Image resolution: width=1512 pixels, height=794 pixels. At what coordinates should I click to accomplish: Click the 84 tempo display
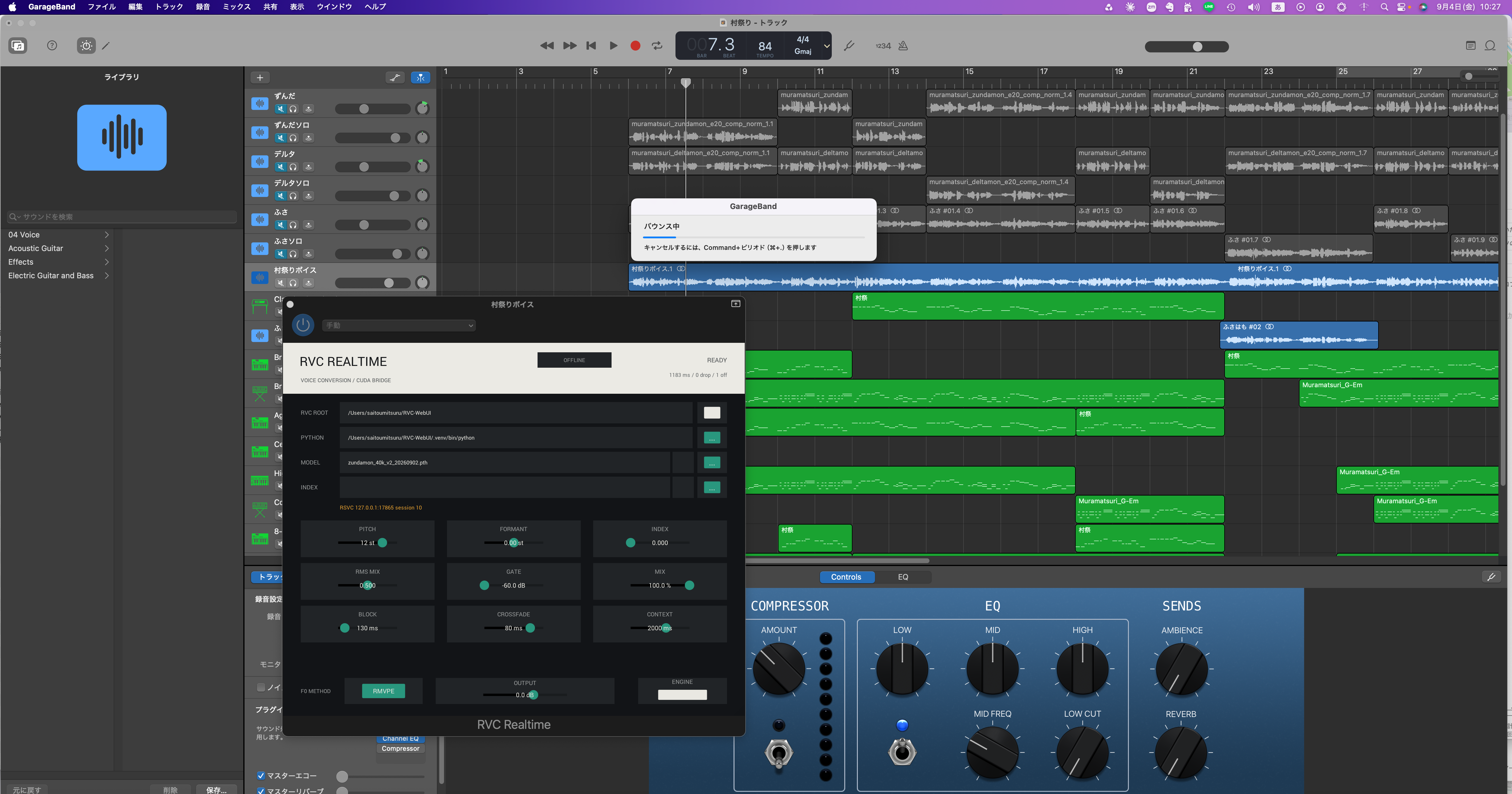765,47
